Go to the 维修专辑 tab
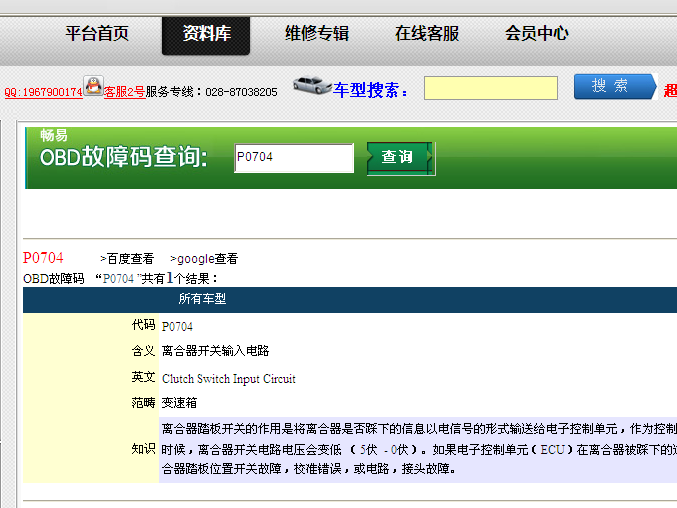The width and height of the screenshot is (677, 508). pos(317,34)
